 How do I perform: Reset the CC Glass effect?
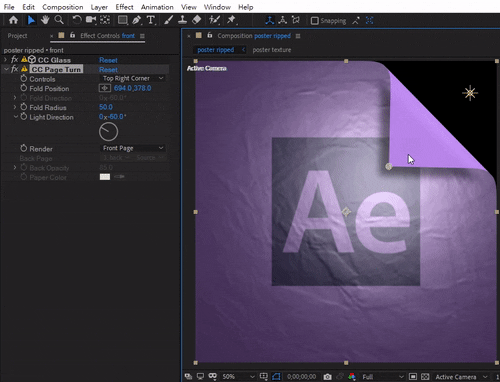(108, 60)
